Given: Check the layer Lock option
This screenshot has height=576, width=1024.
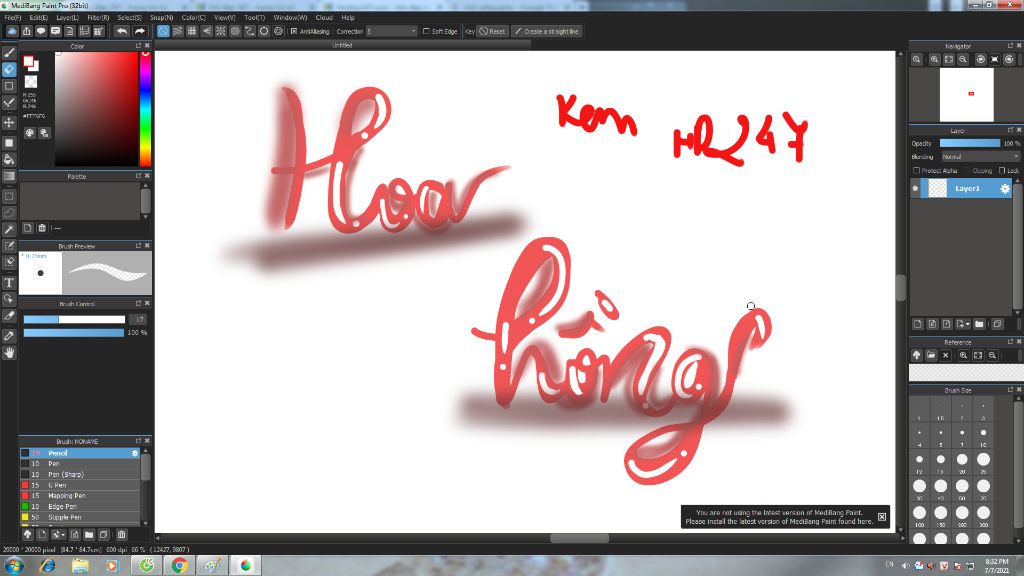Looking at the screenshot, I should (x=1002, y=171).
